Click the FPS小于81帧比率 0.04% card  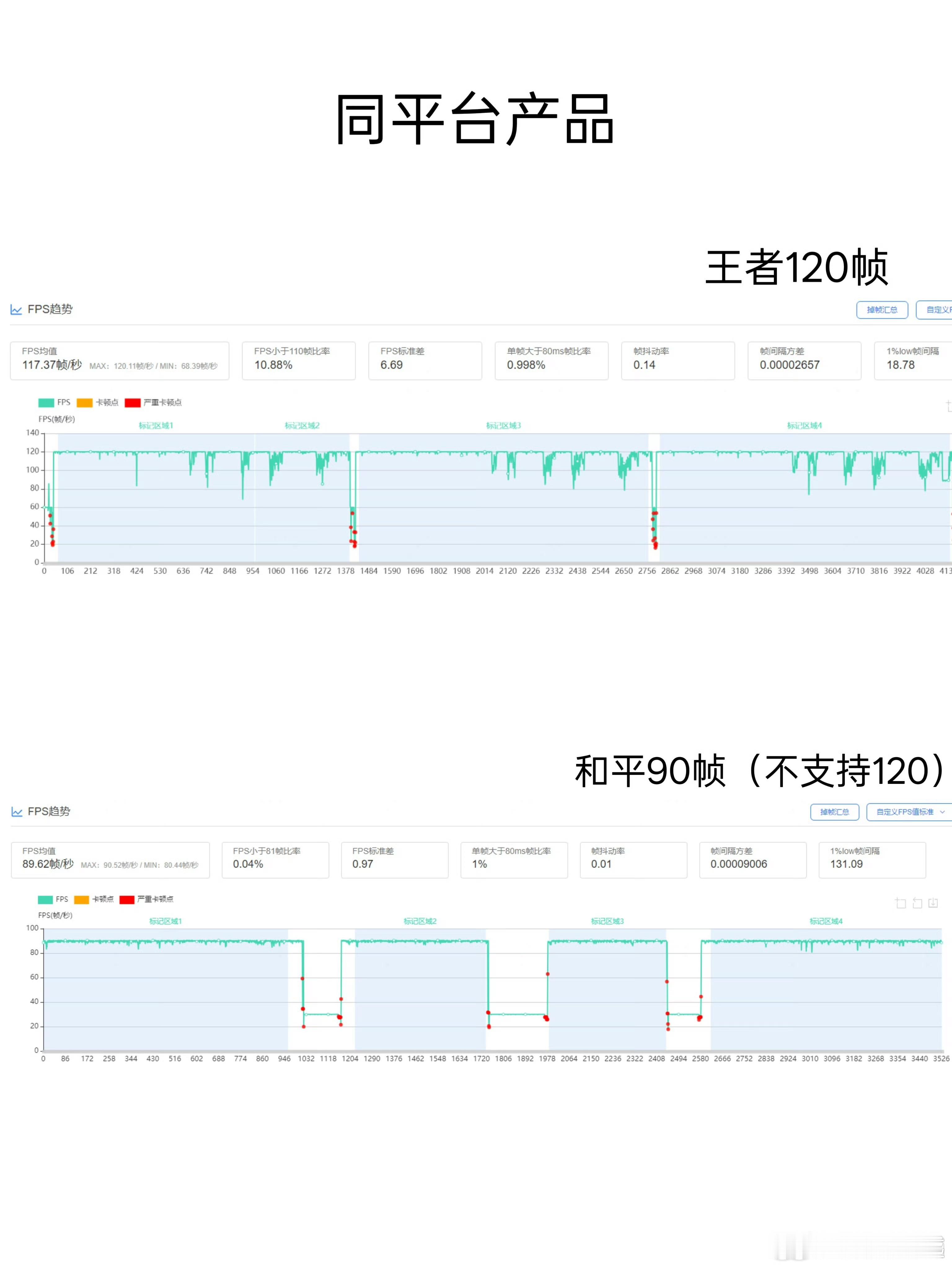point(275,860)
